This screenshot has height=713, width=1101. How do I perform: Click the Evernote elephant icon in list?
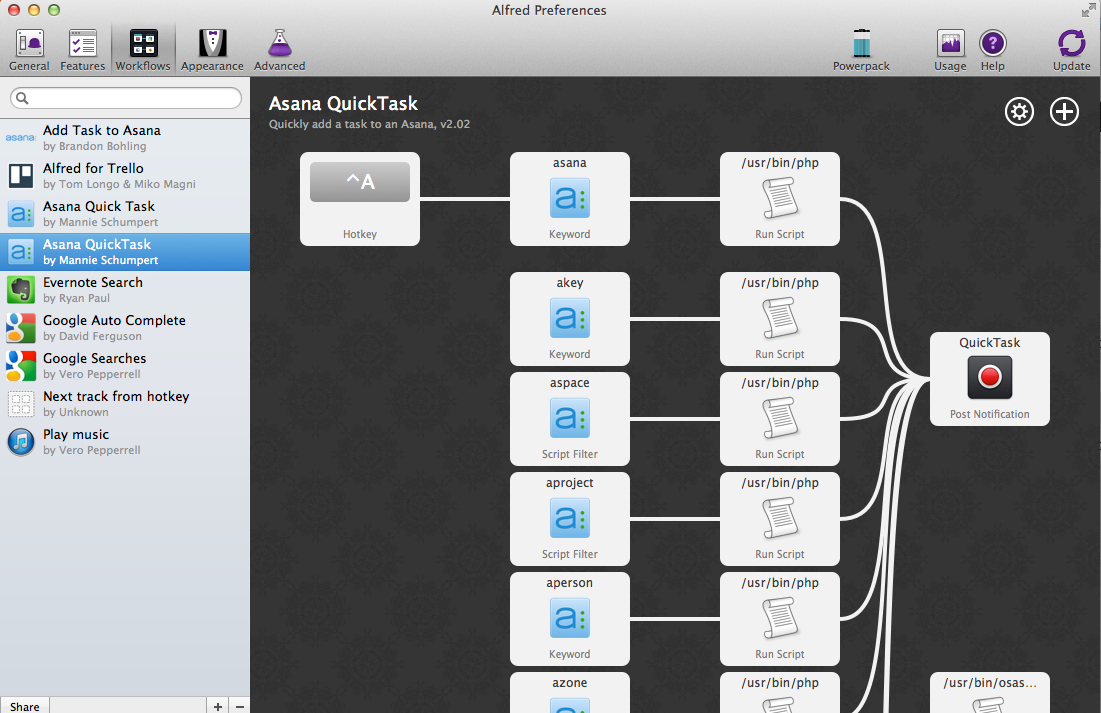coord(21,289)
